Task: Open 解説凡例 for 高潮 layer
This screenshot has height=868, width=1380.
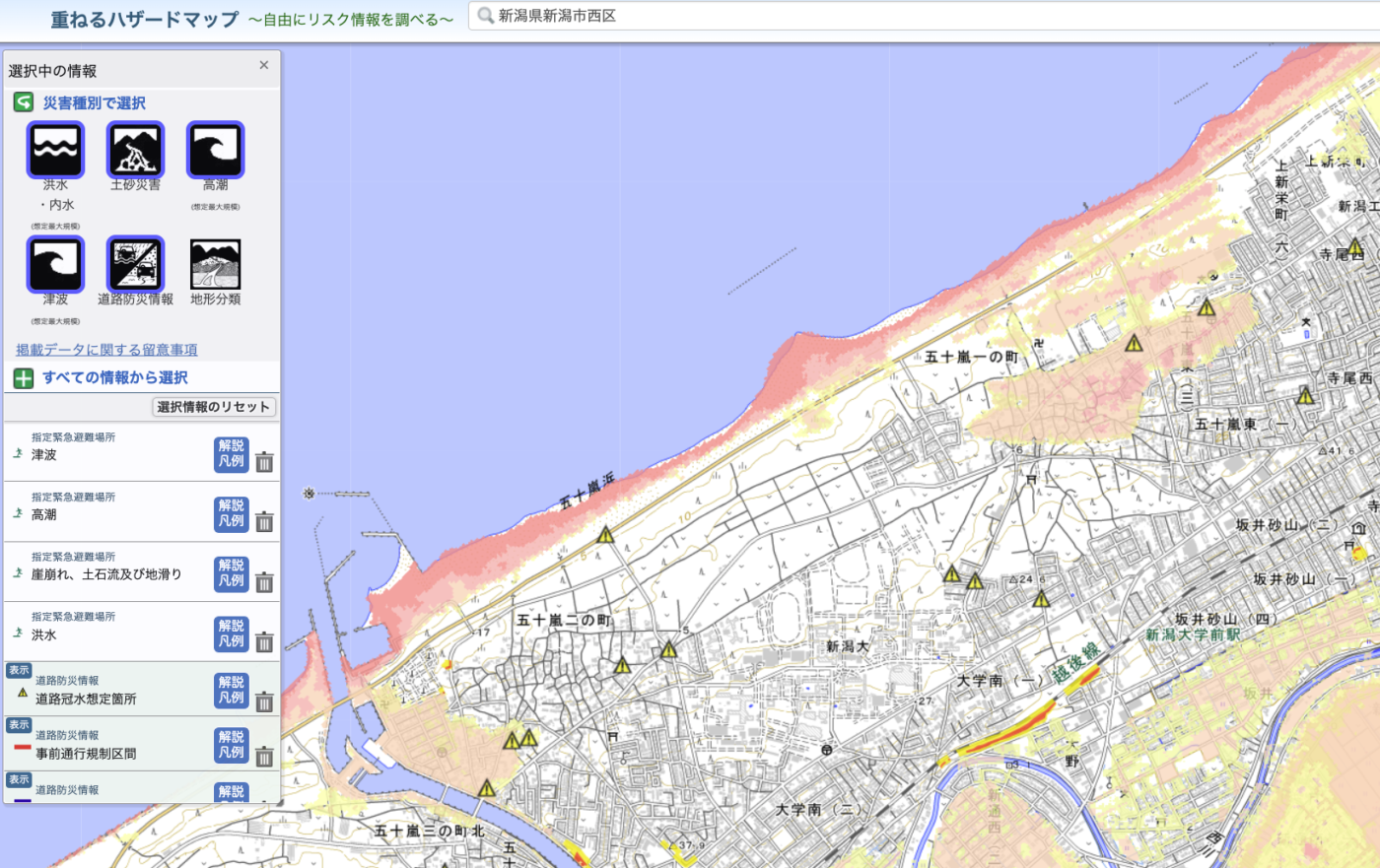Action: 231,513
